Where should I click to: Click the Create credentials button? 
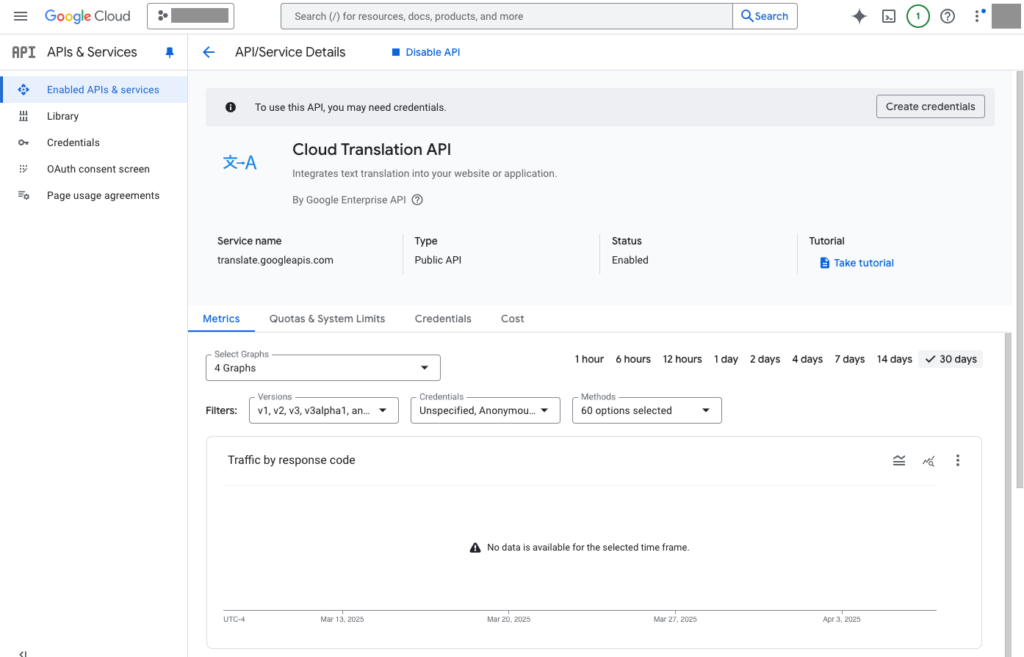pyautogui.click(x=930, y=106)
